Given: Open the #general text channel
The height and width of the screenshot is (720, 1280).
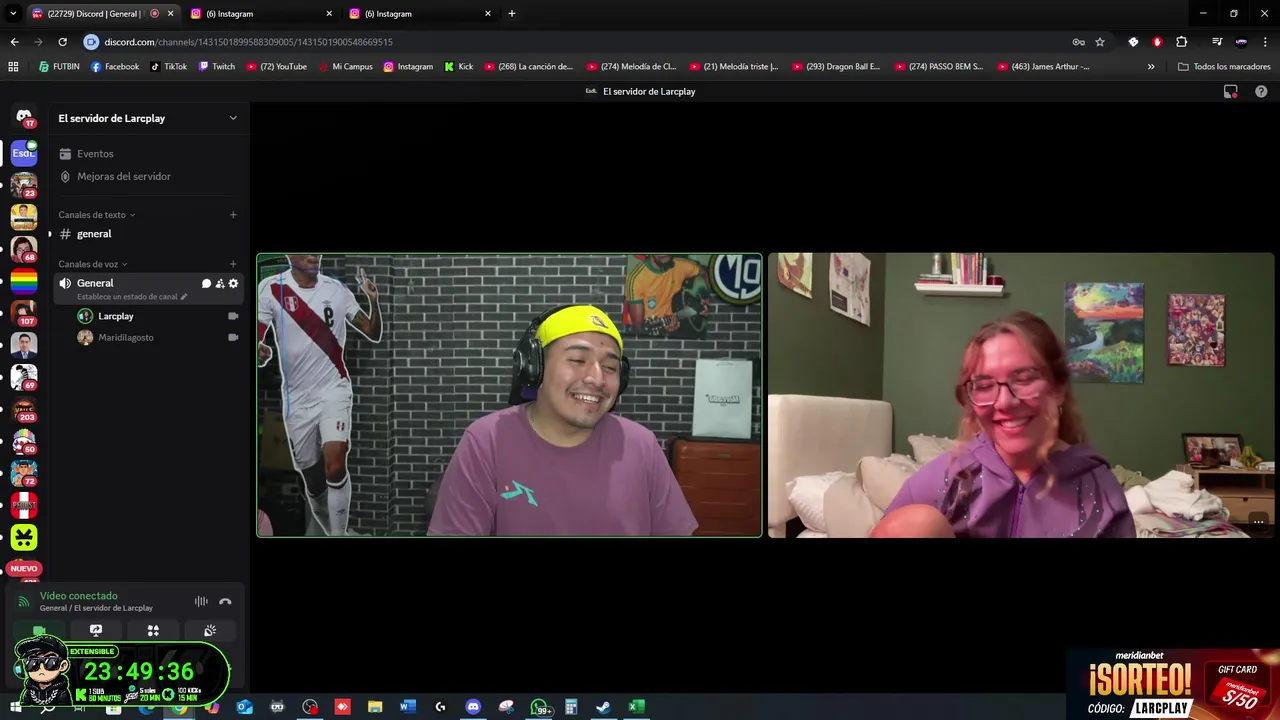Looking at the screenshot, I should tap(148, 234).
